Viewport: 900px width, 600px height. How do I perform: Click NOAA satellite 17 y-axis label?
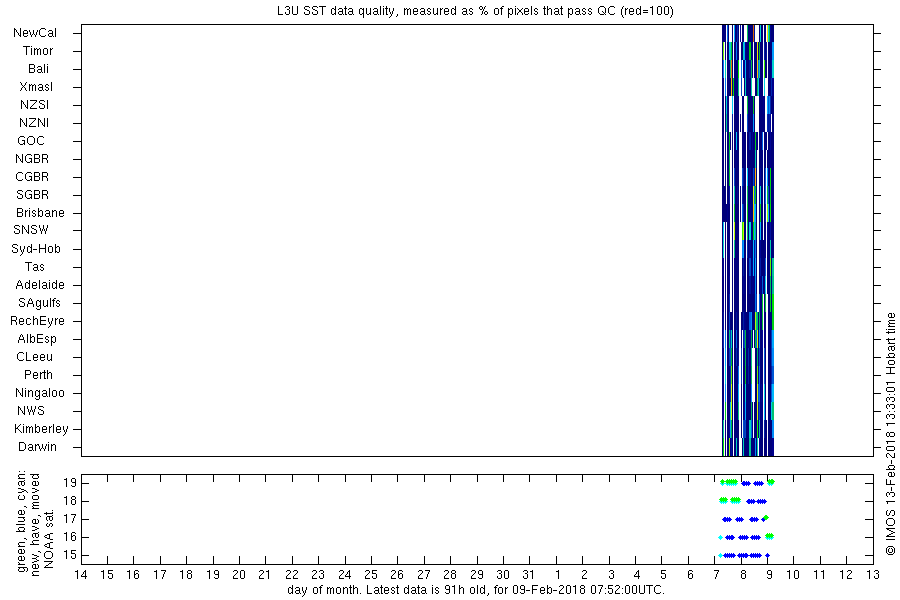(x=69, y=520)
